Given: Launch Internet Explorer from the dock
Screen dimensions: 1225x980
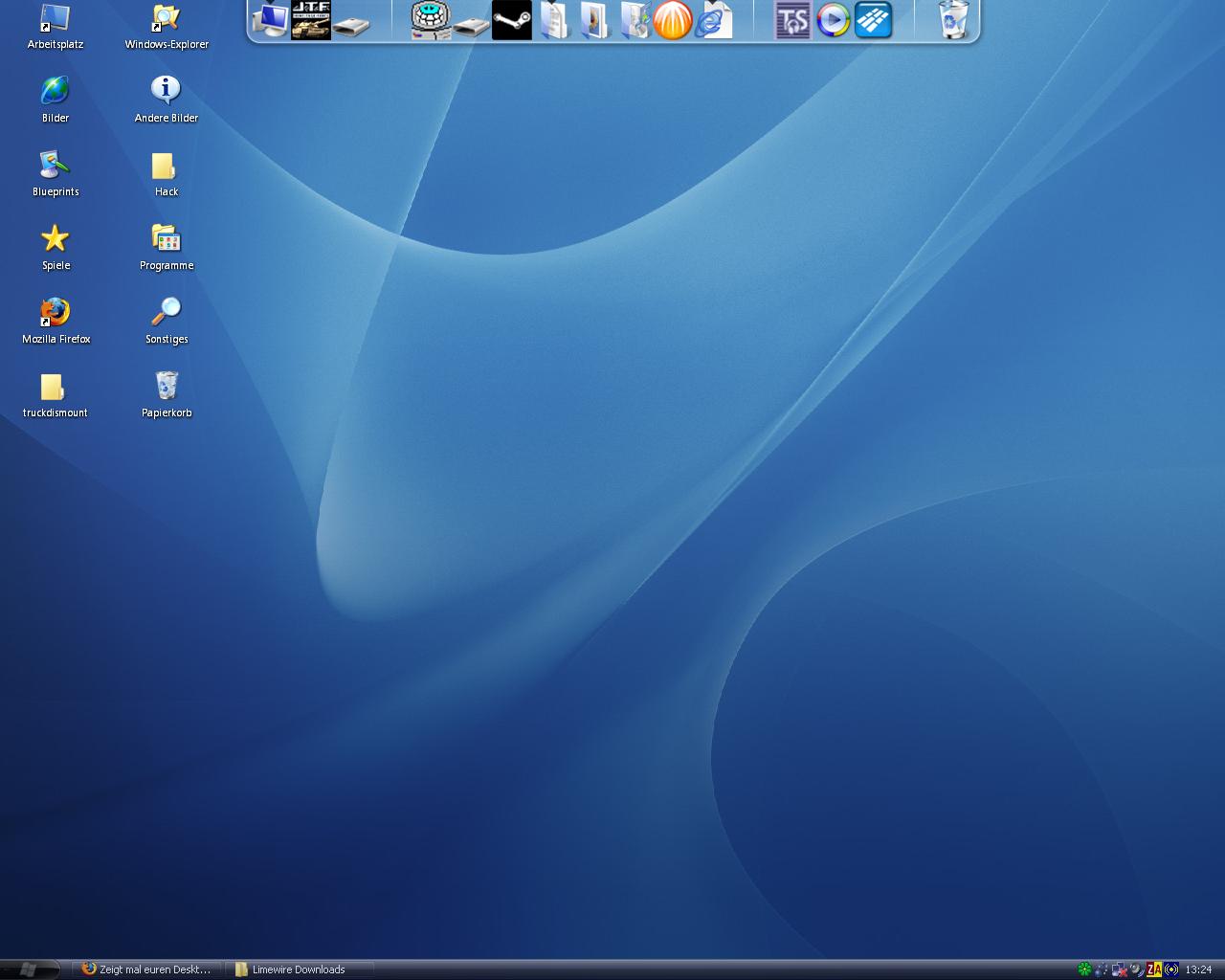Looking at the screenshot, I should [x=713, y=20].
